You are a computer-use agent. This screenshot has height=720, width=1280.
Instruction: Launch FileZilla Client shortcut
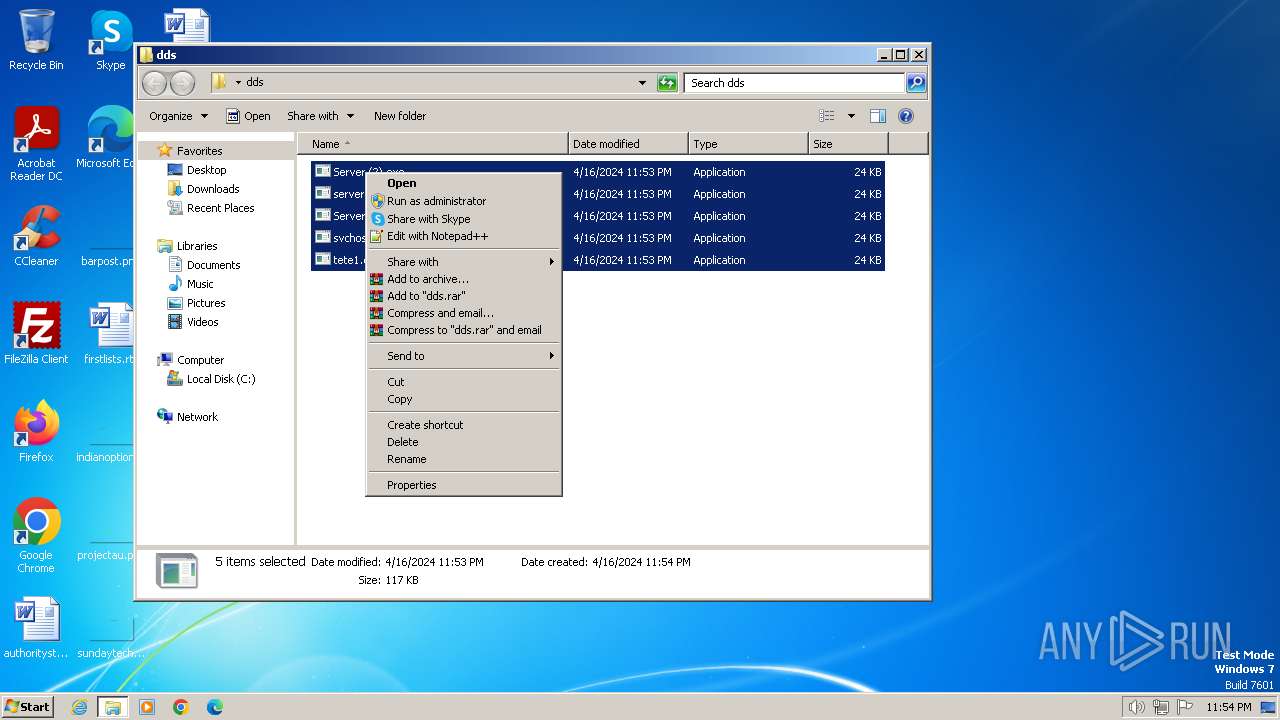[36, 334]
